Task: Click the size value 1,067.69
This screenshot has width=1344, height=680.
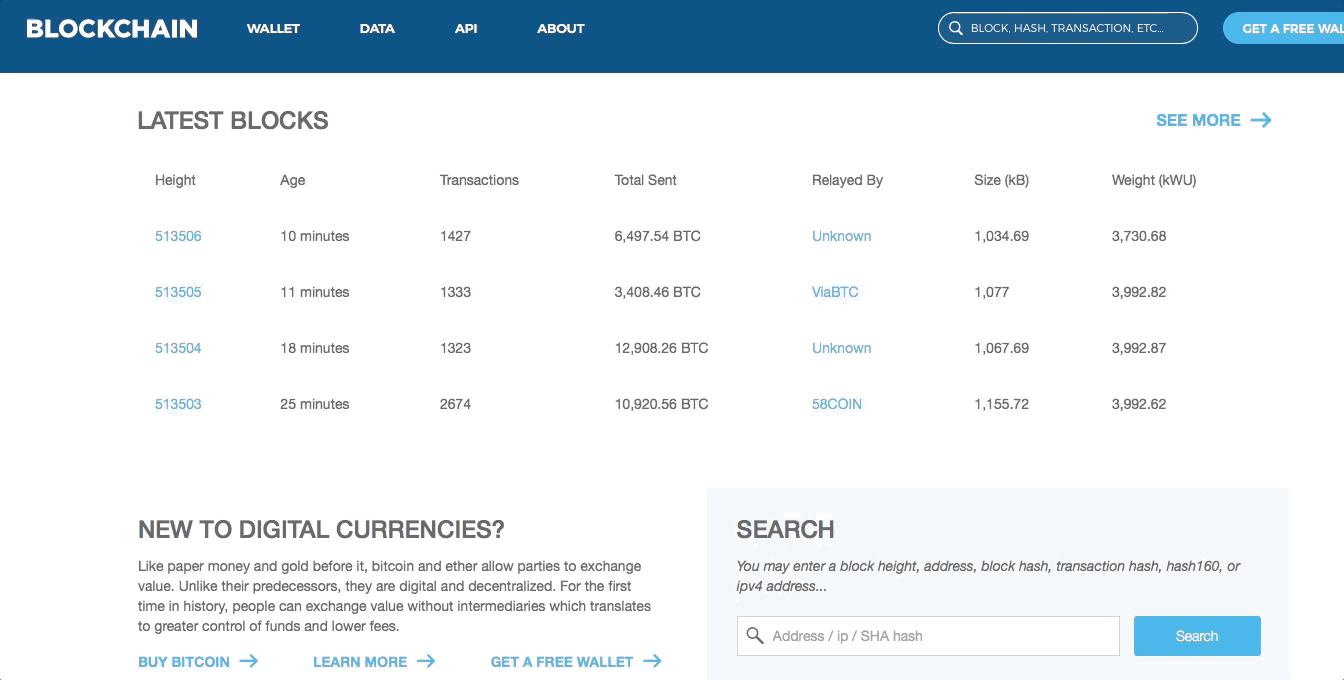Action: (1001, 348)
